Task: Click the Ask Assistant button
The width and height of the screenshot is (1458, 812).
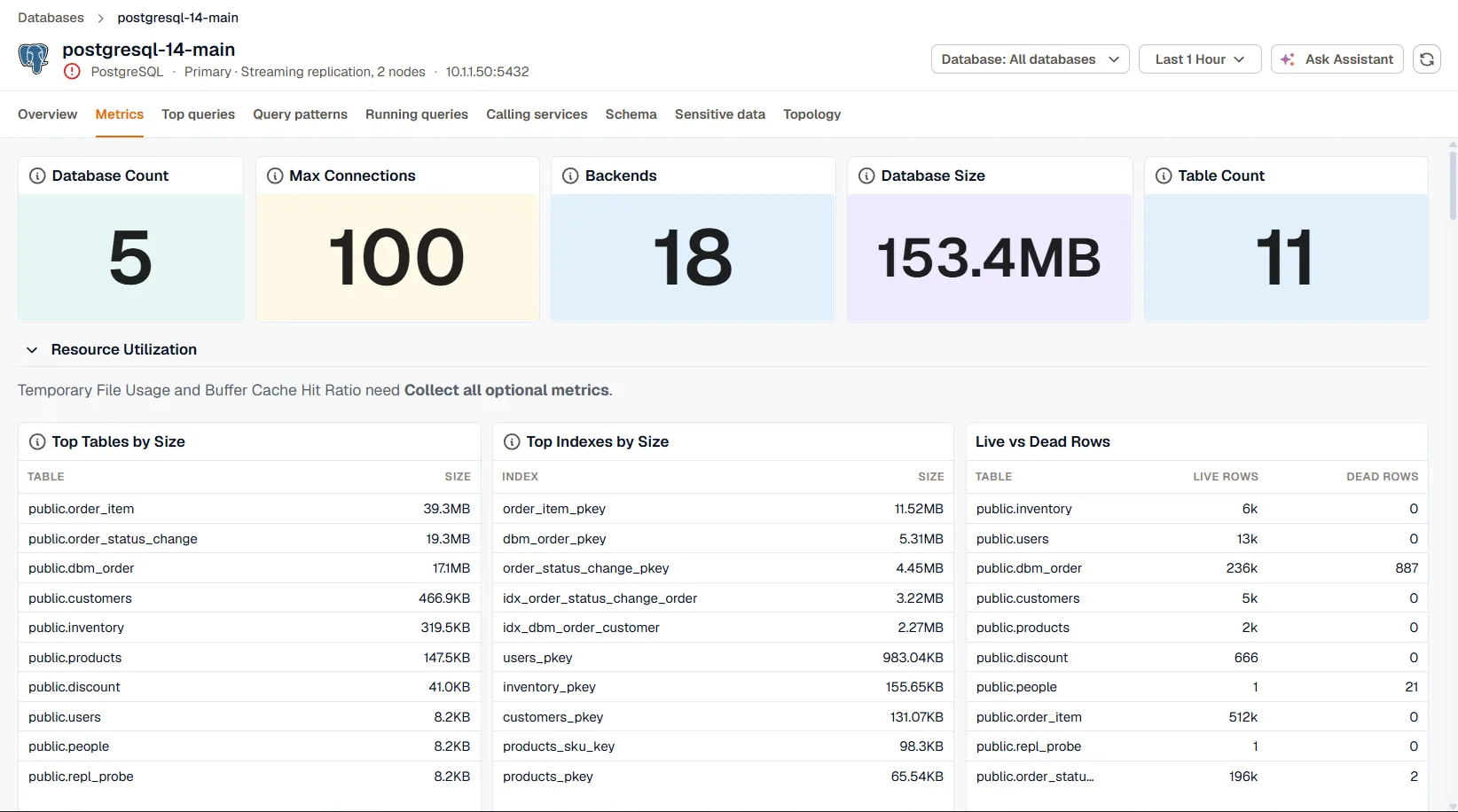Action: 1336,59
